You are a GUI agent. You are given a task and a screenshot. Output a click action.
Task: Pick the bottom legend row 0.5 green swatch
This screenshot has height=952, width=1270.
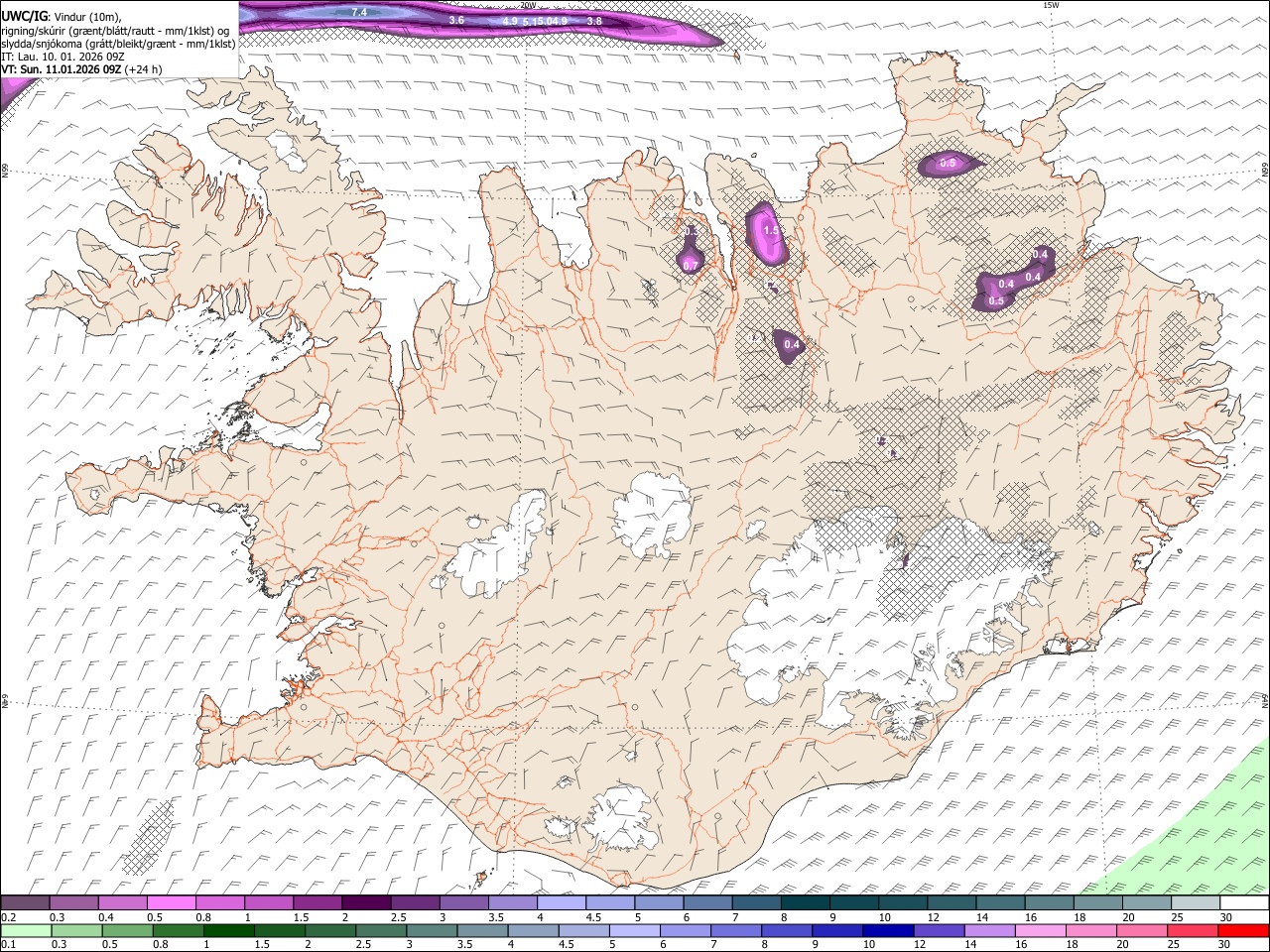click(127, 930)
